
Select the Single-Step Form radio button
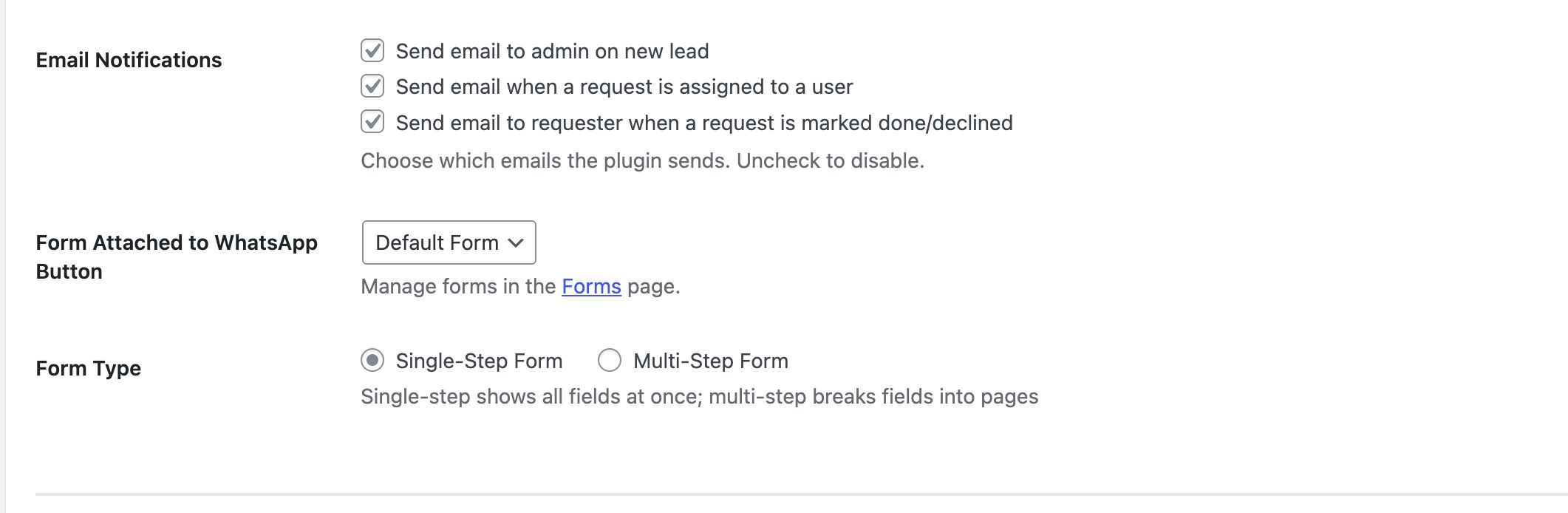click(x=372, y=361)
